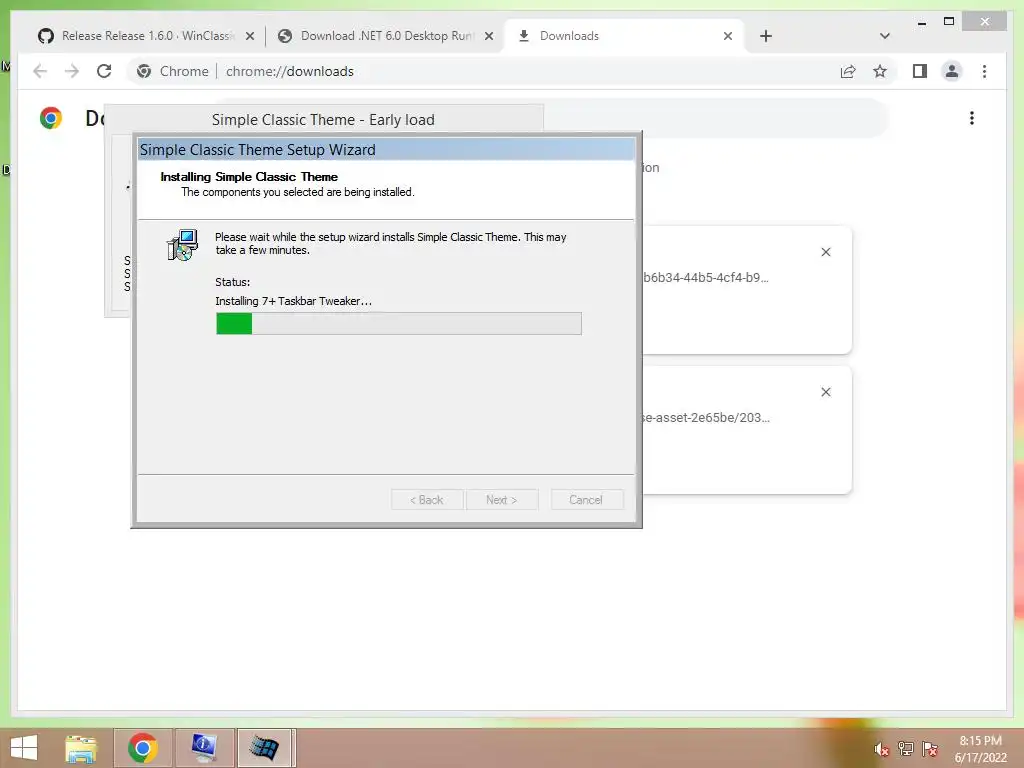The width and height of the screenshot is (1024, 768).
Task: Open the Chrome profile avatar
Action: pyautogui.click(x=952, y=71)
